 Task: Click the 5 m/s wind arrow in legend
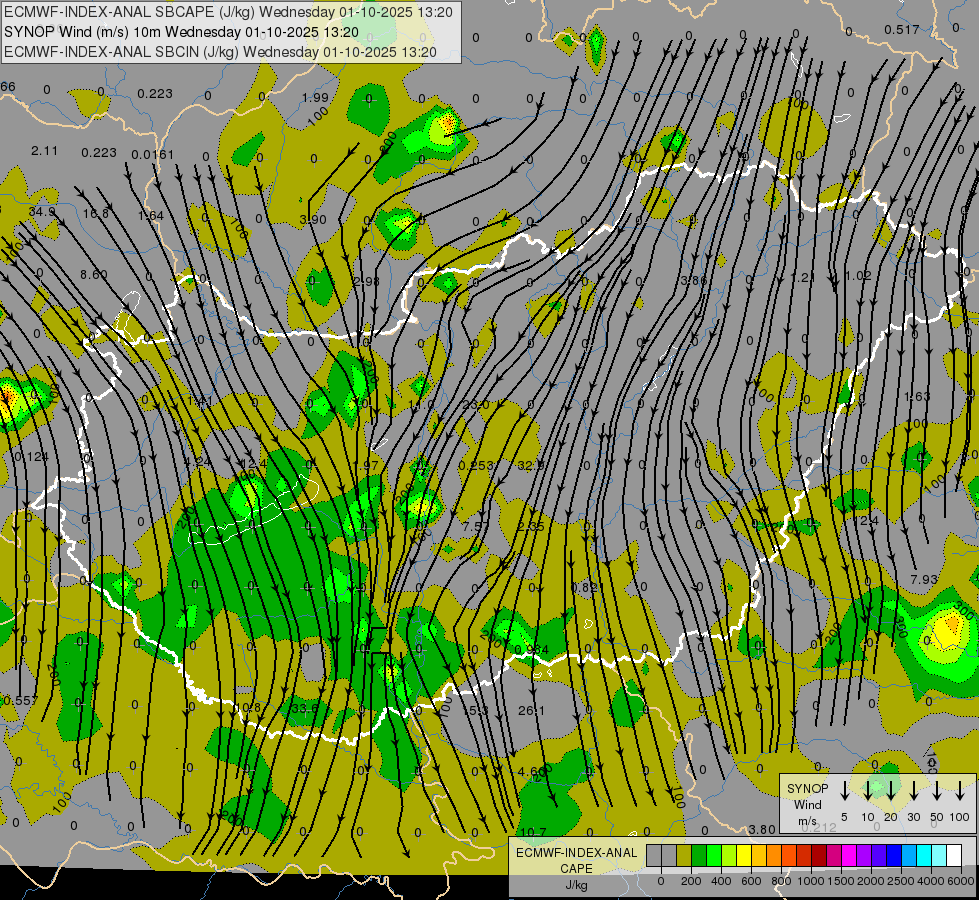844,792
